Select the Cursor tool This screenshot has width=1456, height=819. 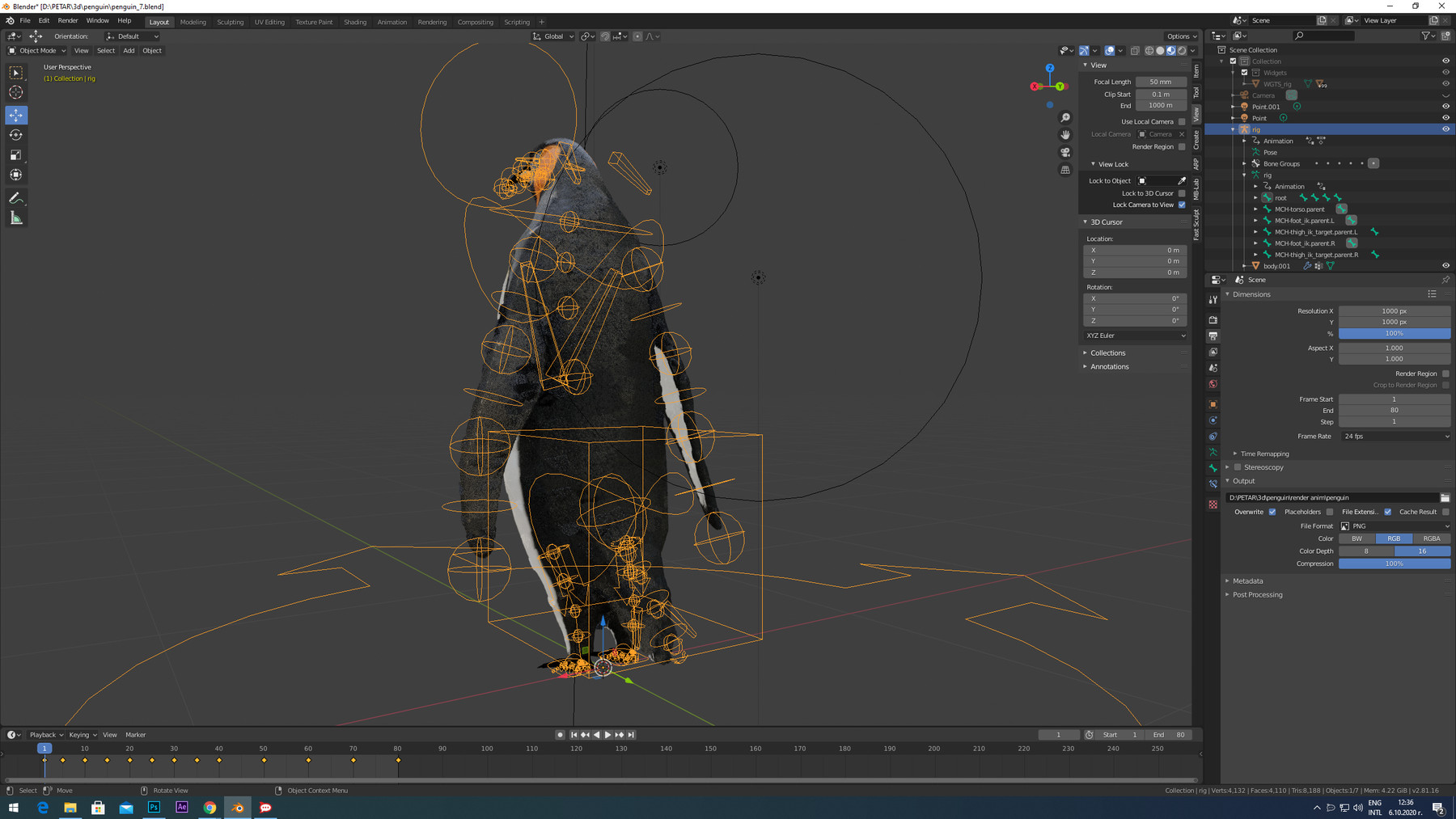pyautogui.click(x=16, y=92)
